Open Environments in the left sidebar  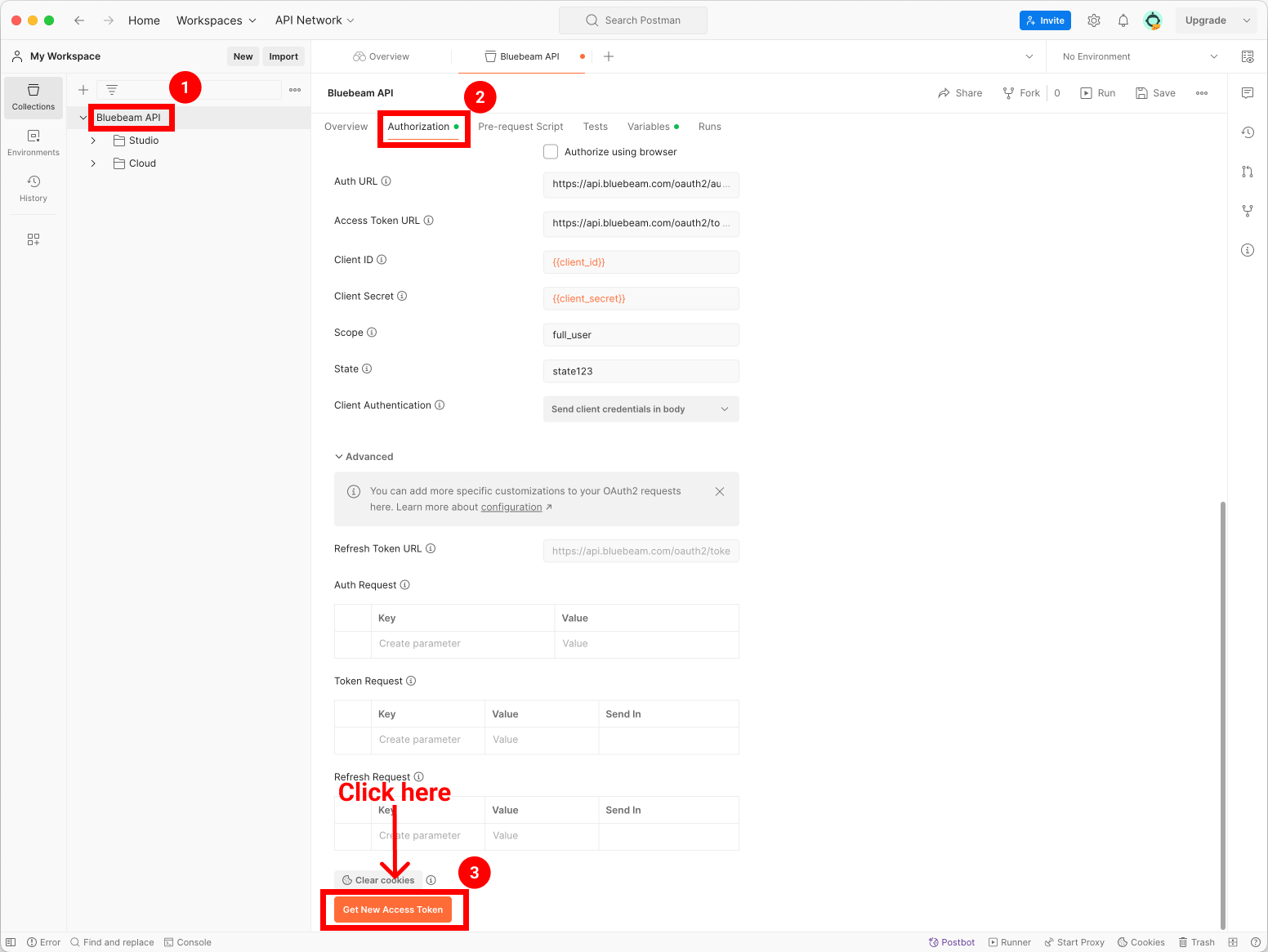click(33, 142)
